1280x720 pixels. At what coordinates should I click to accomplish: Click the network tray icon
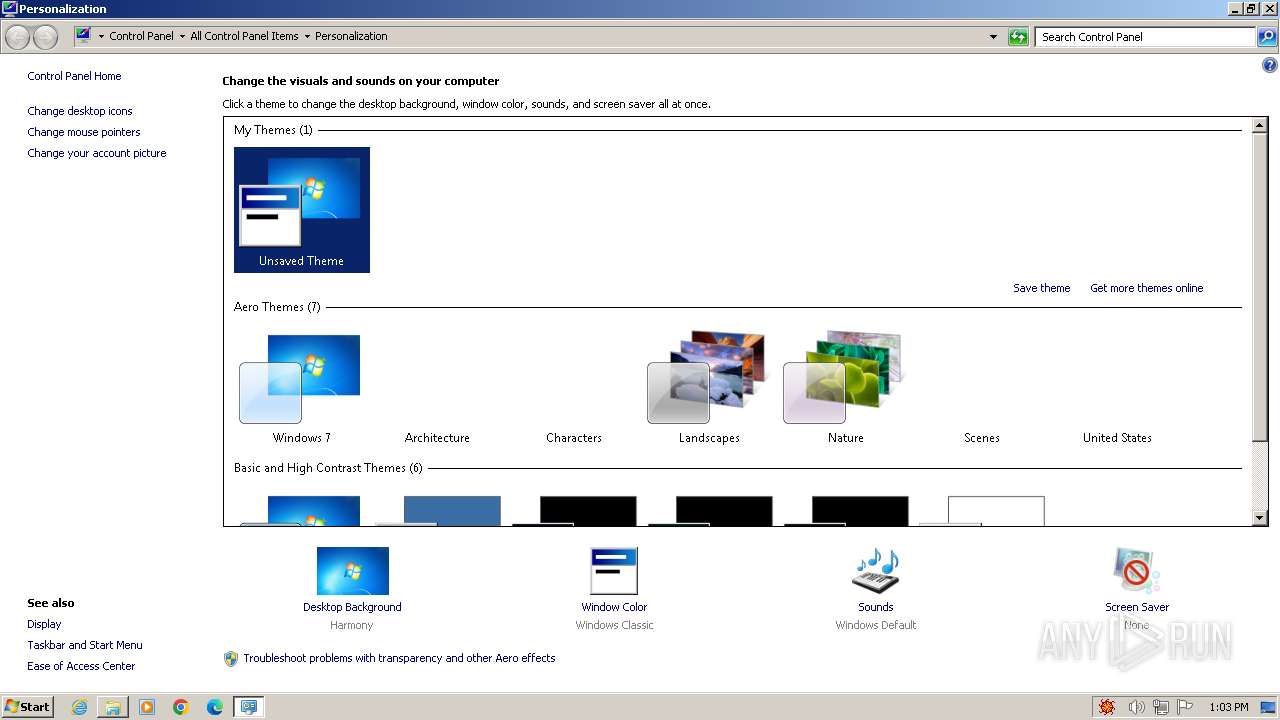pyautogui.click(x=1161, y=707)
